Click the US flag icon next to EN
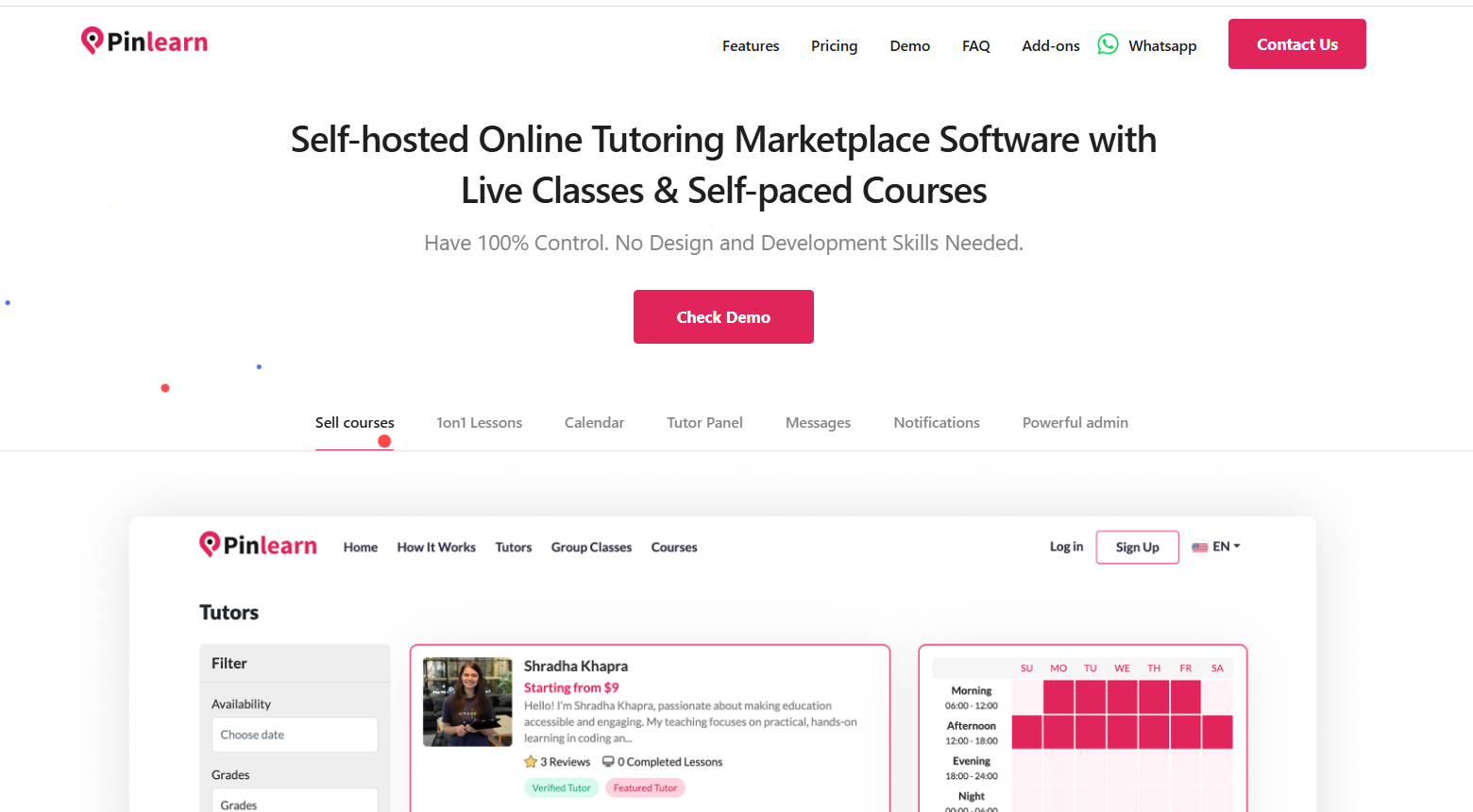Image resolution: width=1473 pixels, height=812 pixels. coord(1199,547)
